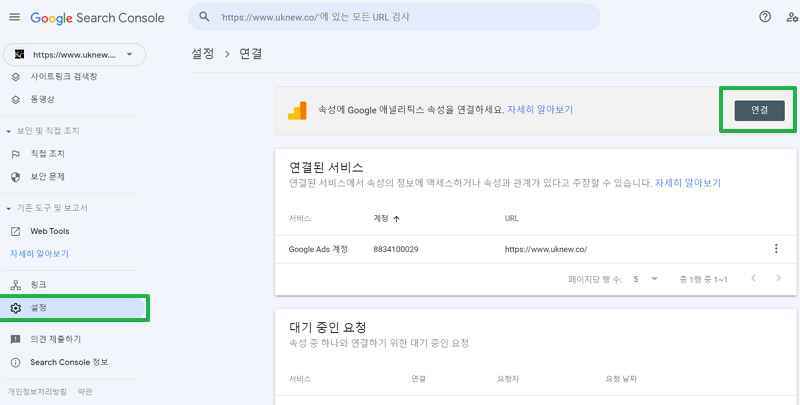Select 설정 in the sidebar
The height and width of the screenshot is (405, 800).
[73, 308]
